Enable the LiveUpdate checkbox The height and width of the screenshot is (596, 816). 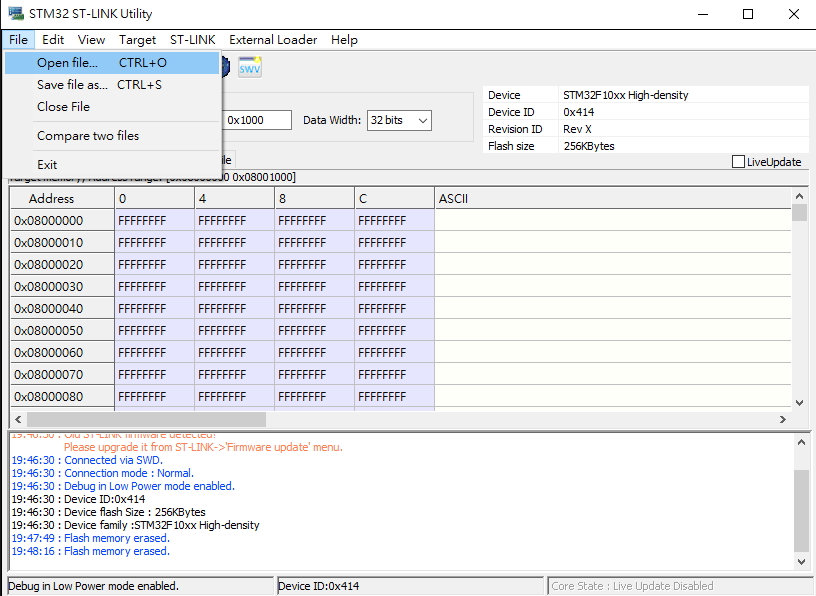(x=738, y=162)
